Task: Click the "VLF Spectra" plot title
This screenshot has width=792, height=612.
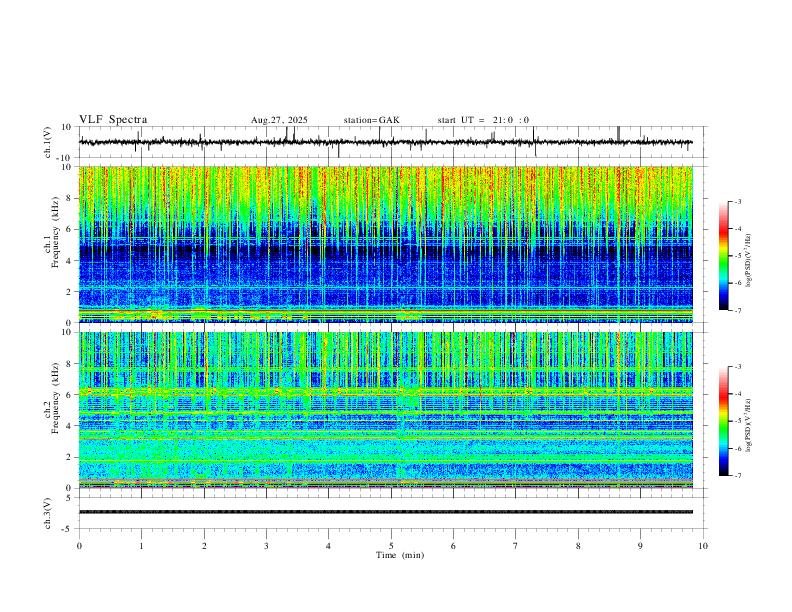Action: click(113, 120)
